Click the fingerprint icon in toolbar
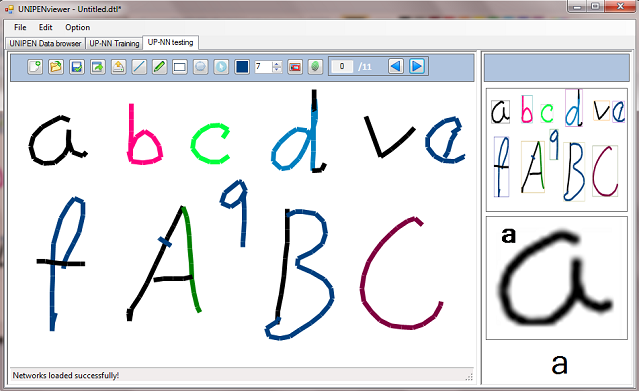The height and width of the screenshot is (391, 639). tap(315, 66)
